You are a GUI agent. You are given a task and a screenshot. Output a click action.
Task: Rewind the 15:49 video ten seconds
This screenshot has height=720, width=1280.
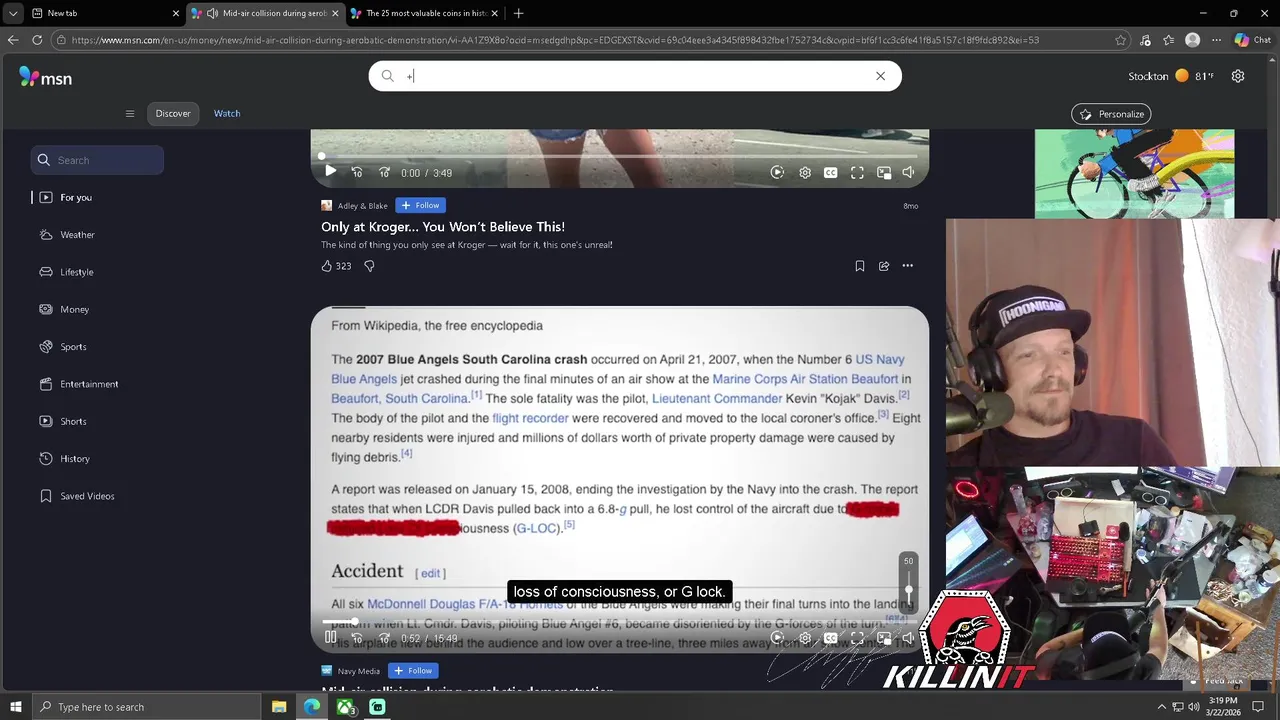pyautogui.click(x=357, y=638)
